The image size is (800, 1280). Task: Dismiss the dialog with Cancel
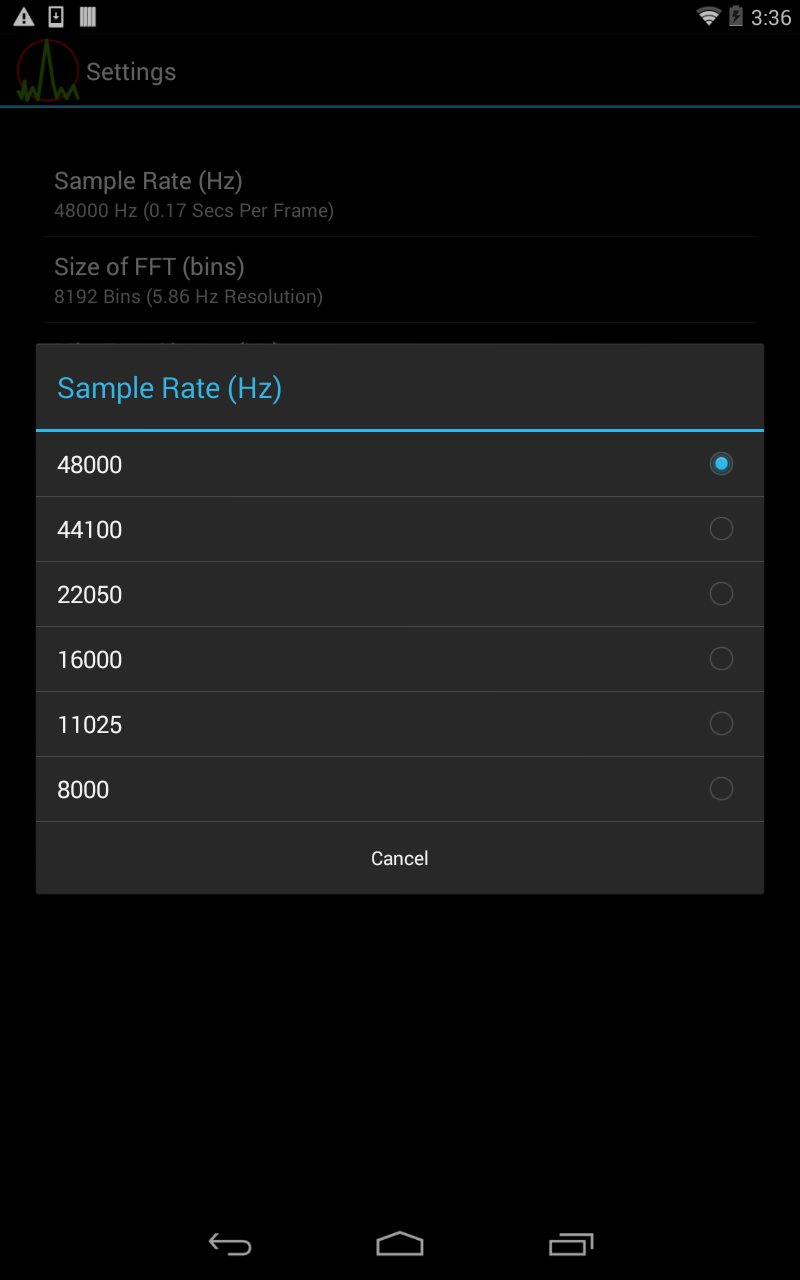pos(399,857)
